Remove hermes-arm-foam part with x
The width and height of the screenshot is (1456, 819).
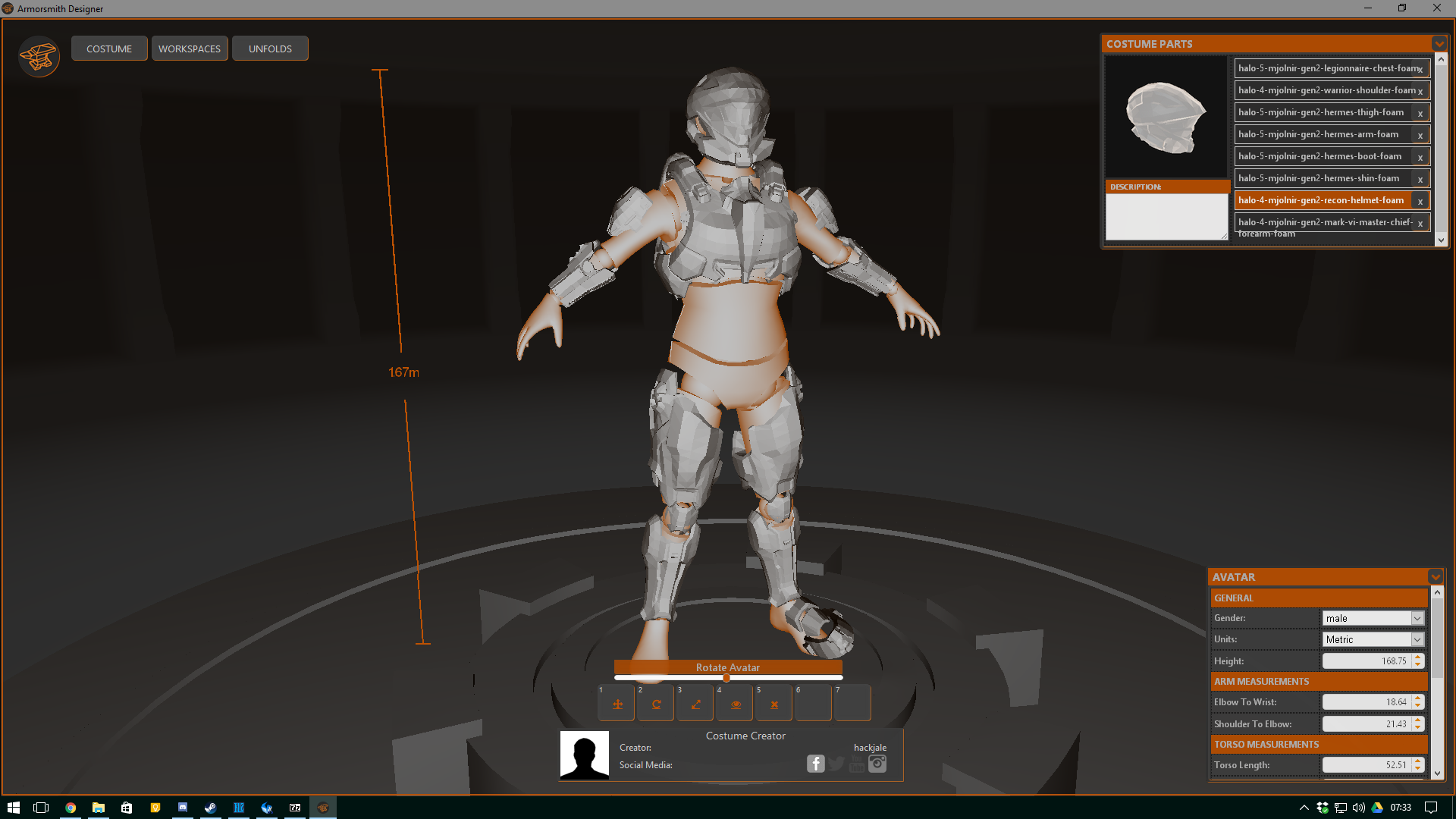click(1421, 136)
